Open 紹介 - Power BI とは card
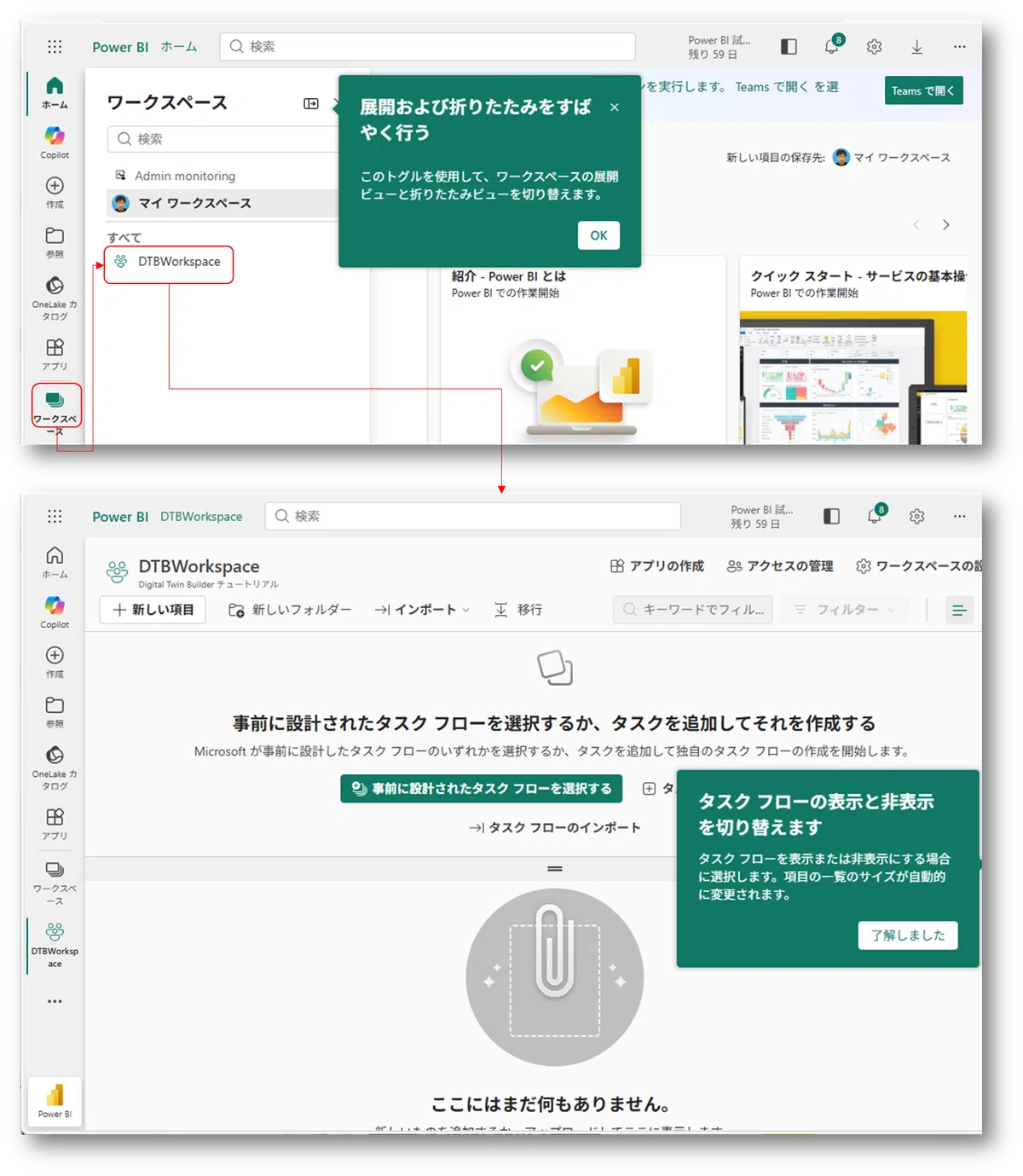Image resolution: width=1023 pixels, height=1176 pixels. tap(583, 350)
